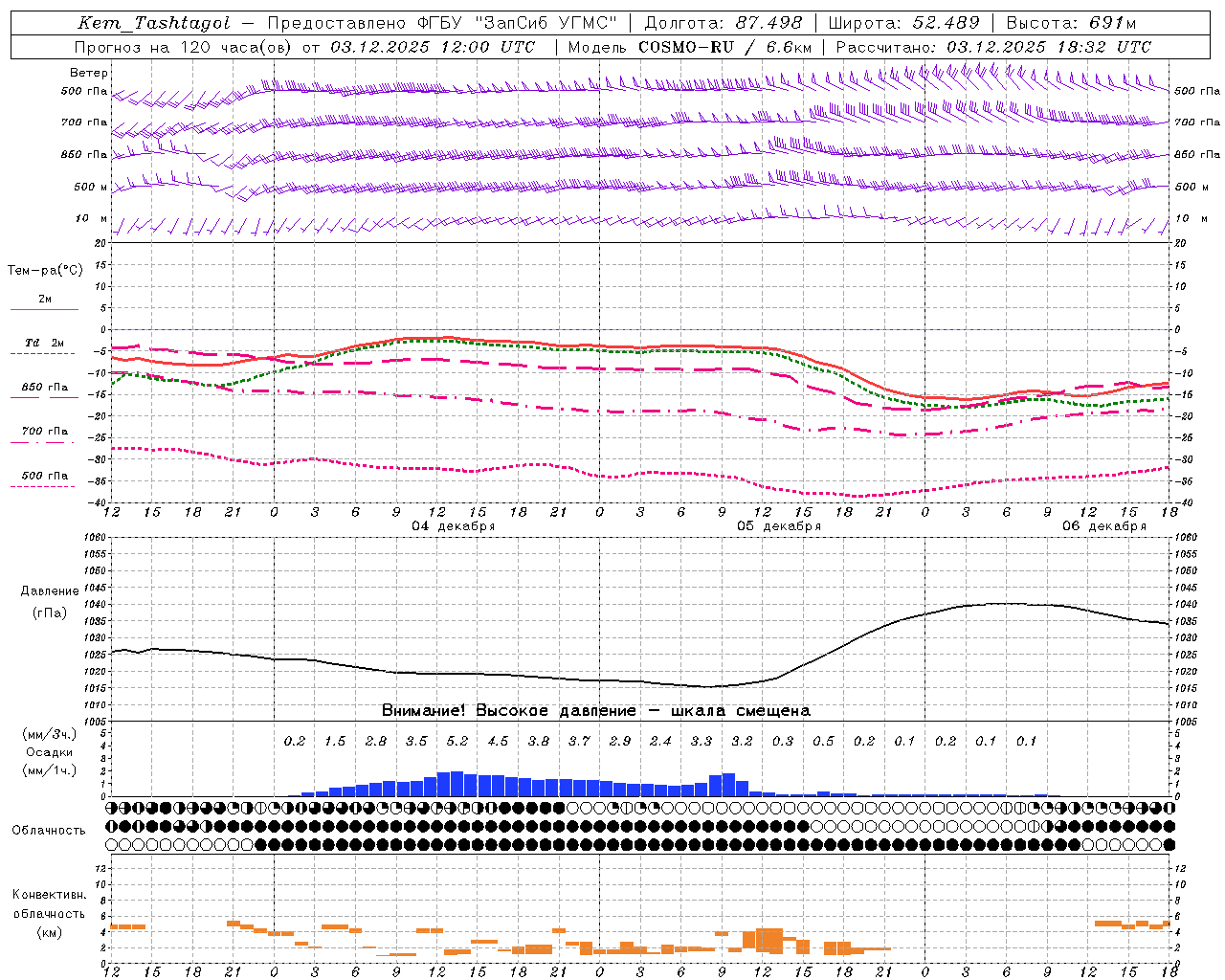Click the pink dotted line sample under '500 гПа' legend
The width and height of the screenshot is (1225, 980).
(x=44, y=486)
